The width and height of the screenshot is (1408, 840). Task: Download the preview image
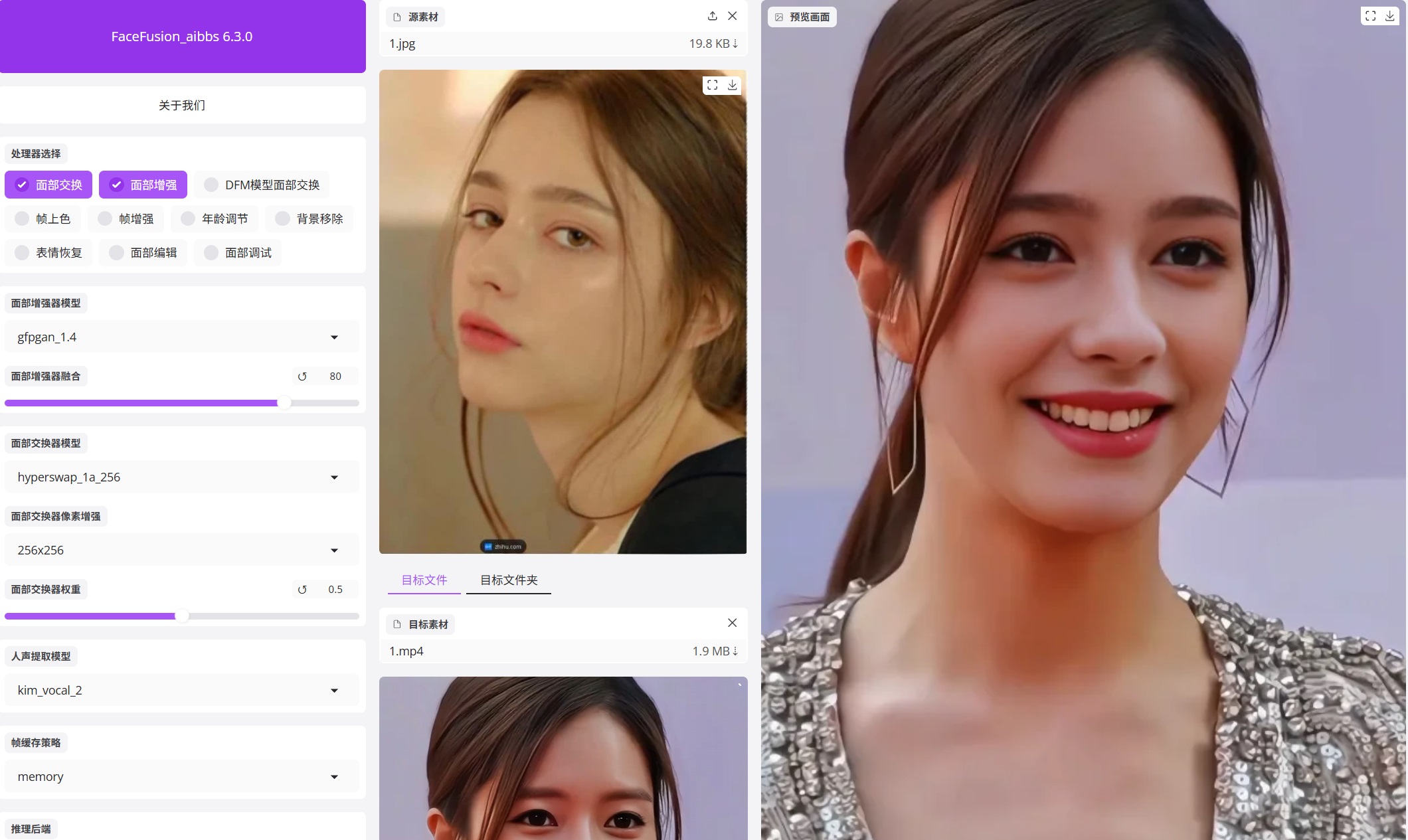pyautogui.click(x=1390, y=16)
